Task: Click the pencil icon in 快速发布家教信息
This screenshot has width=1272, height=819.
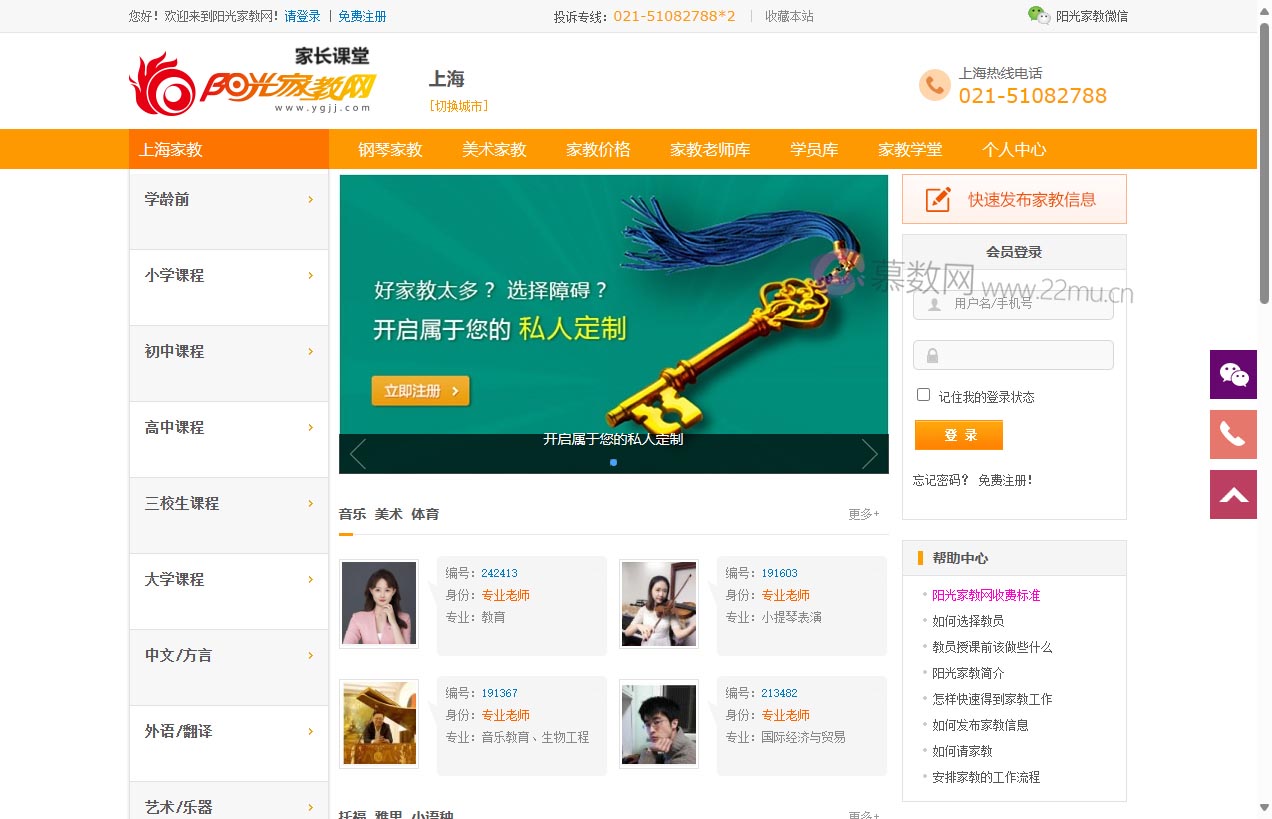Action: click(937, 198)
